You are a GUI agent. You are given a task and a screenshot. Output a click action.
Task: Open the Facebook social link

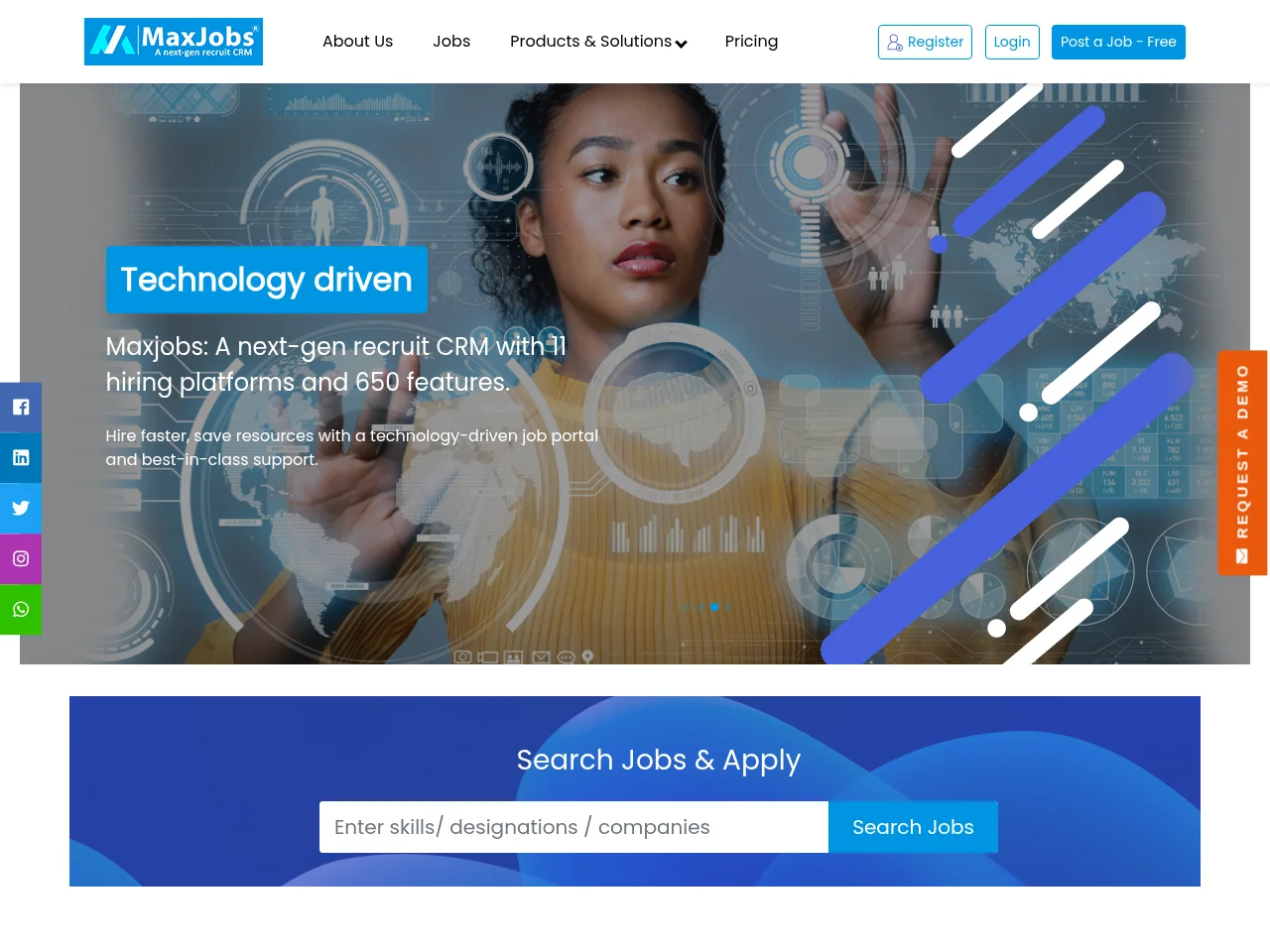pyautogui.click(x=21, y=408)
